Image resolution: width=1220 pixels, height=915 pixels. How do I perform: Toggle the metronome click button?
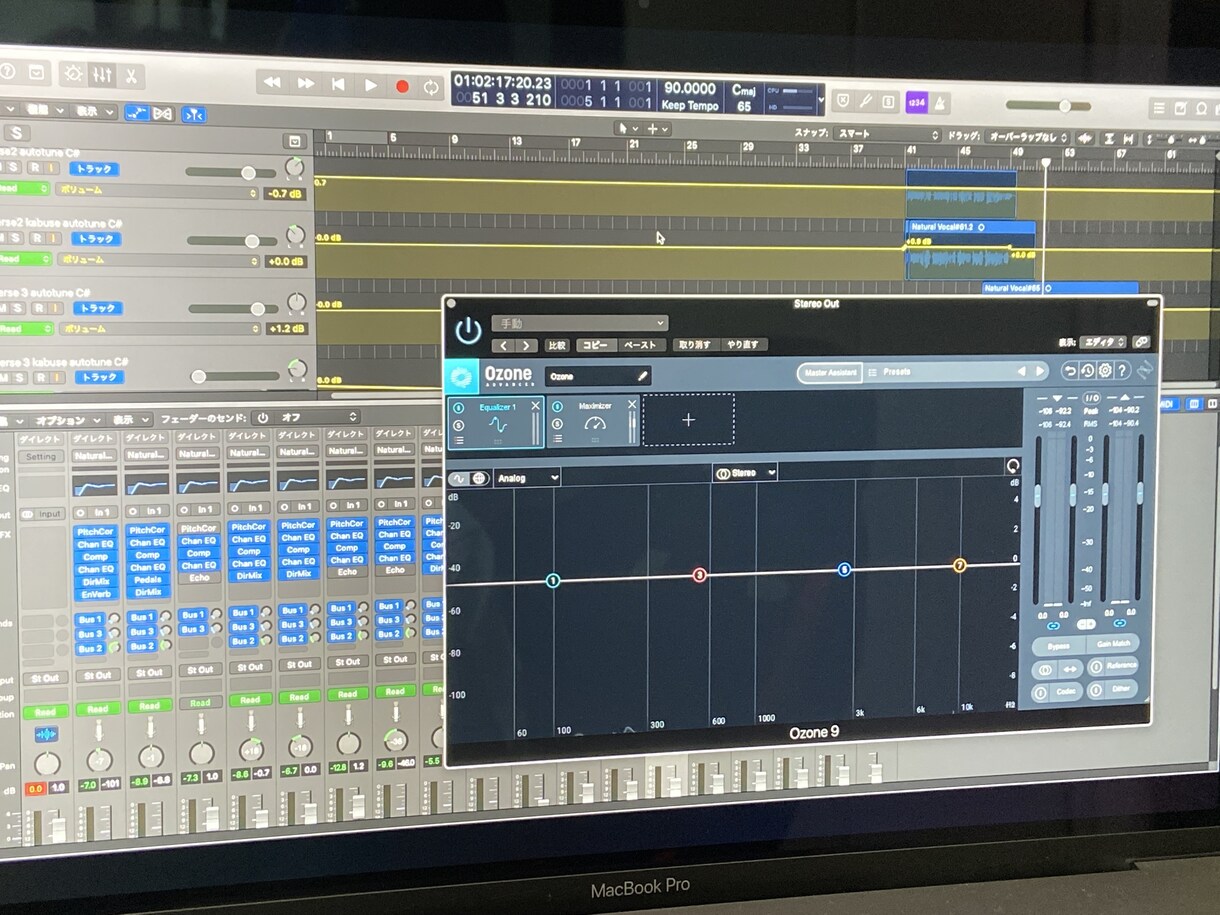(939, 103)
